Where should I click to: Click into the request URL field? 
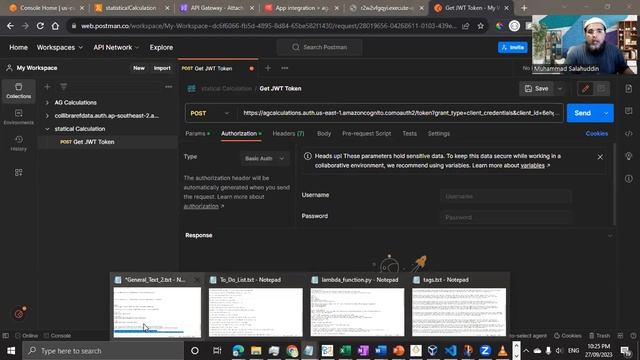coord(400,113)
